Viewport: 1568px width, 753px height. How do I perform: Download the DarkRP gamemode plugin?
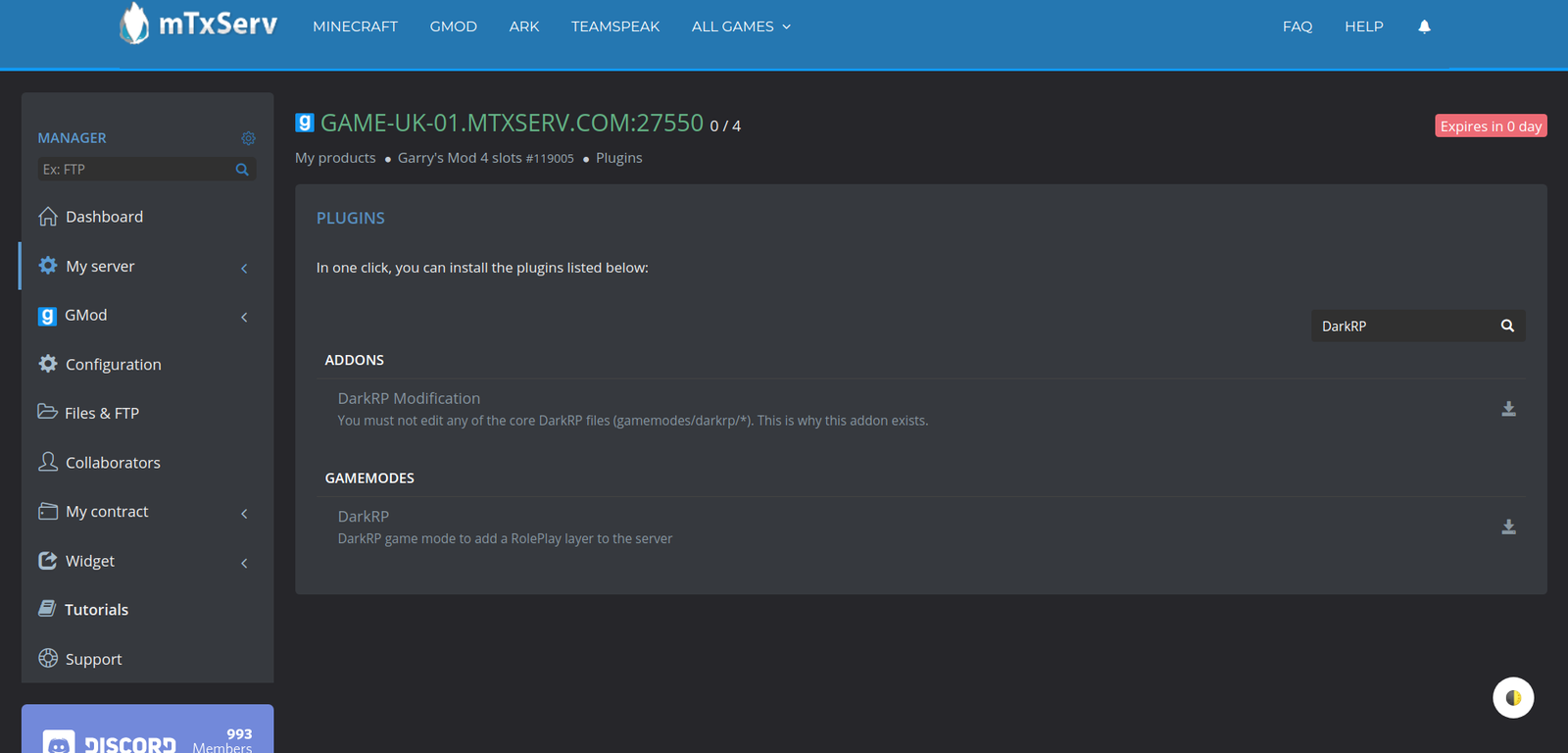pos(1508,527)
